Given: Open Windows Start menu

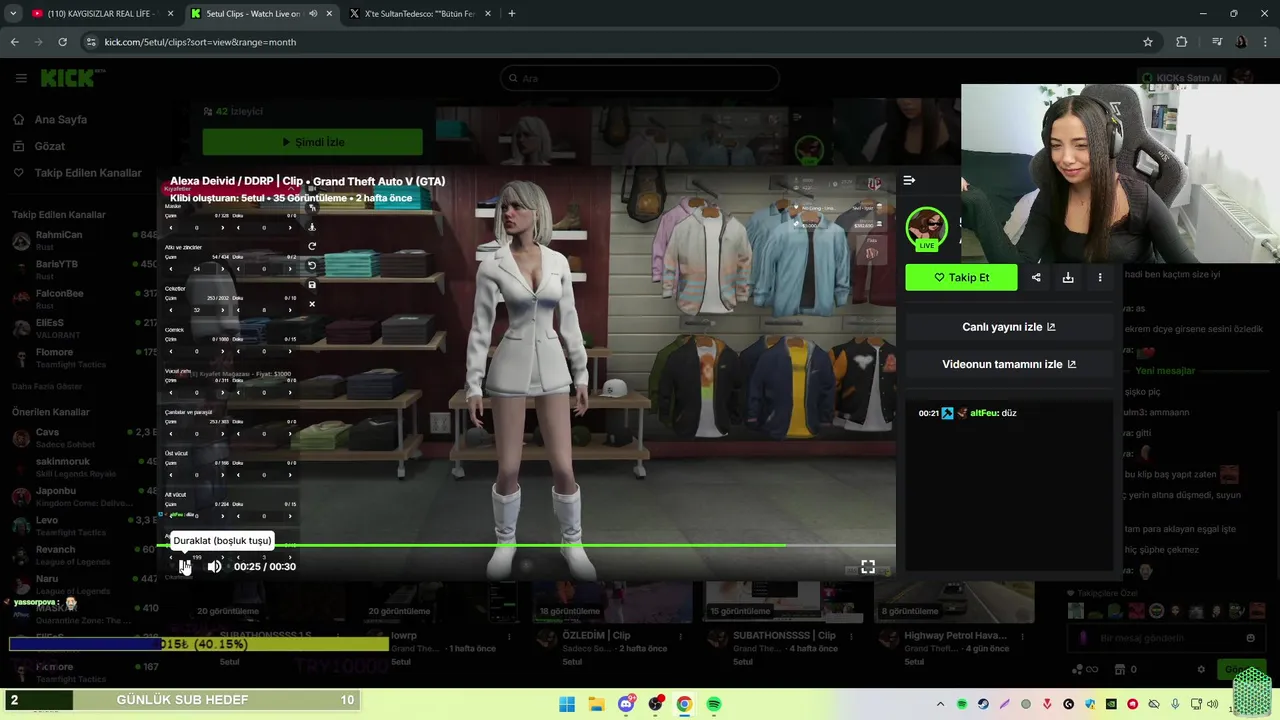Looking at the screenshot, I should coord(567,704).
